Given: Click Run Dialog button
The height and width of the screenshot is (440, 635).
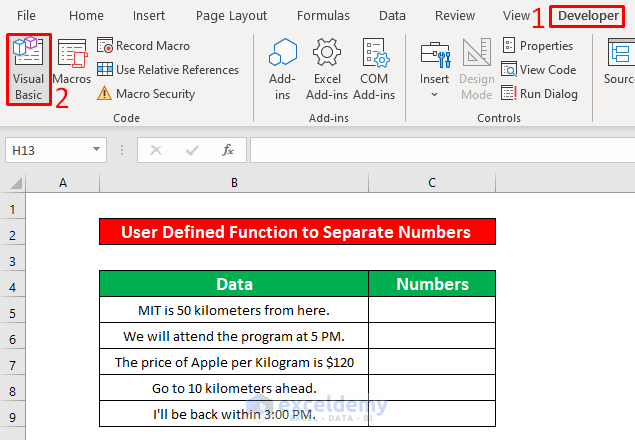Looking at the screenshot, I should [539, 94].
